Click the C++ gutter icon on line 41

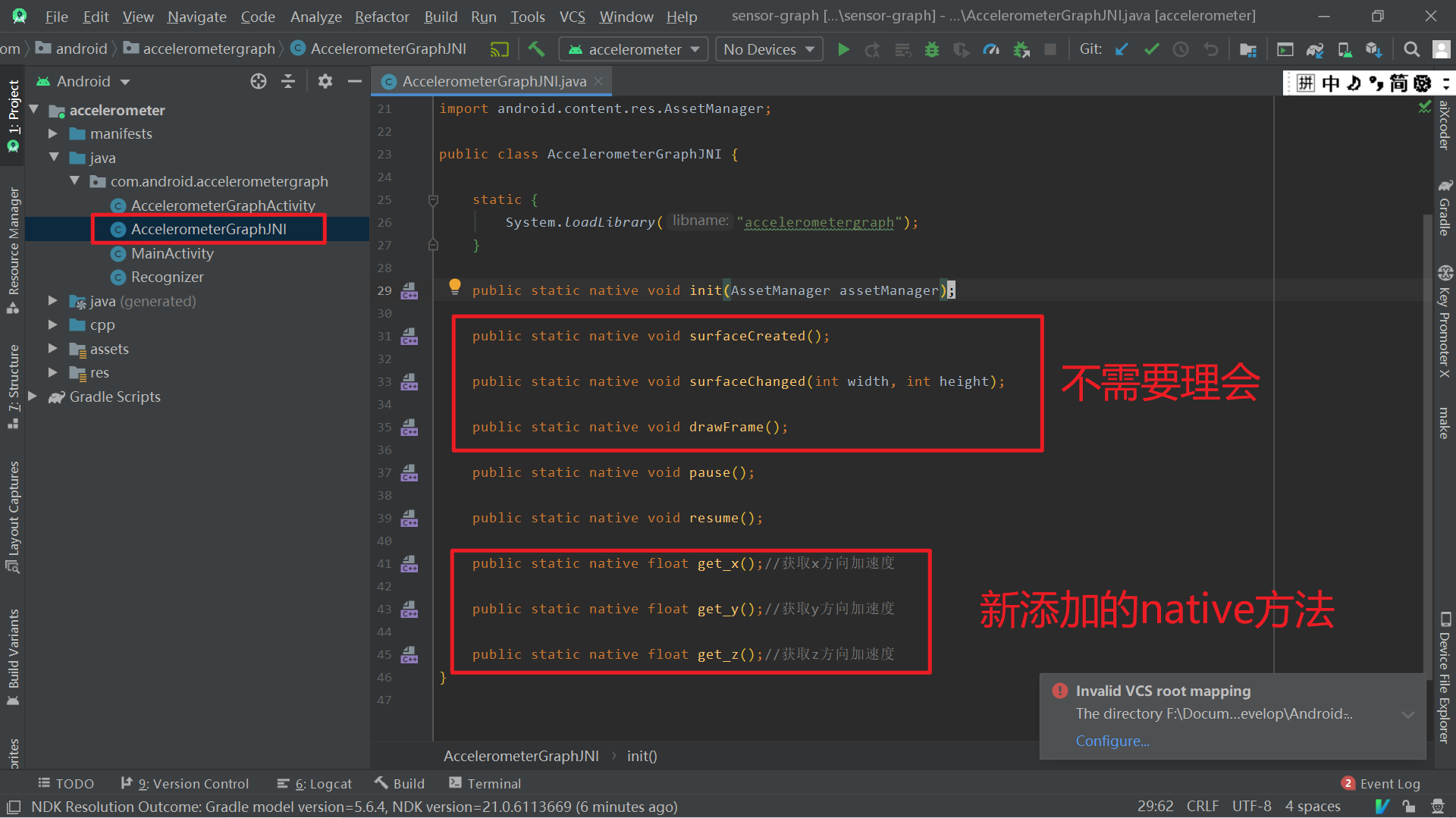pos(409,563)
